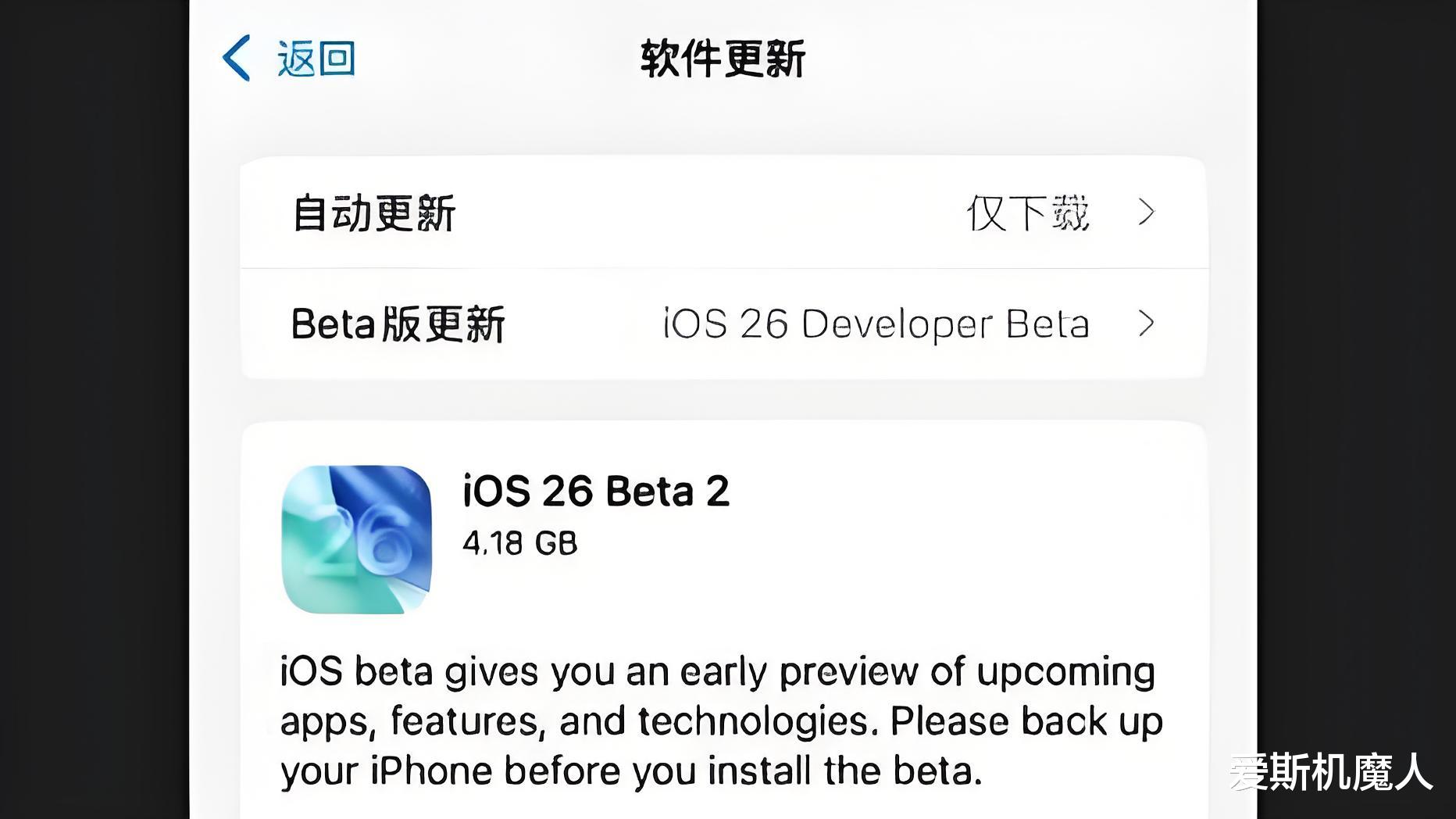Select the iOS 26 Developer Beta value

pyautogui.click(x=876, y=324)
